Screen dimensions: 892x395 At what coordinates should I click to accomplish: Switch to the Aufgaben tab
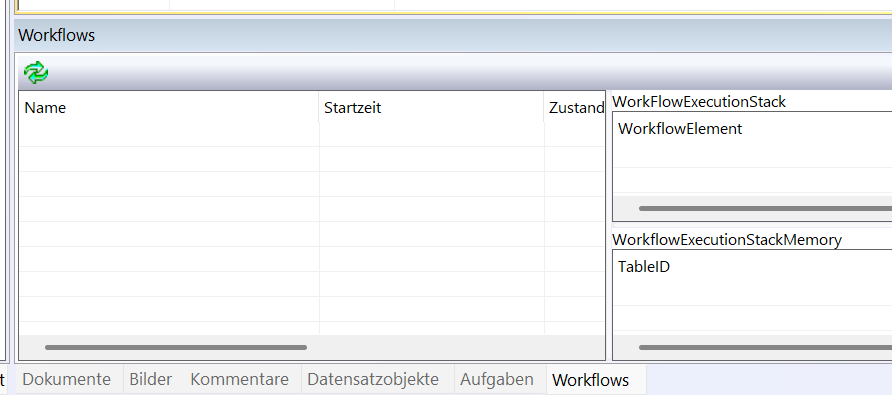pos(497,380)
